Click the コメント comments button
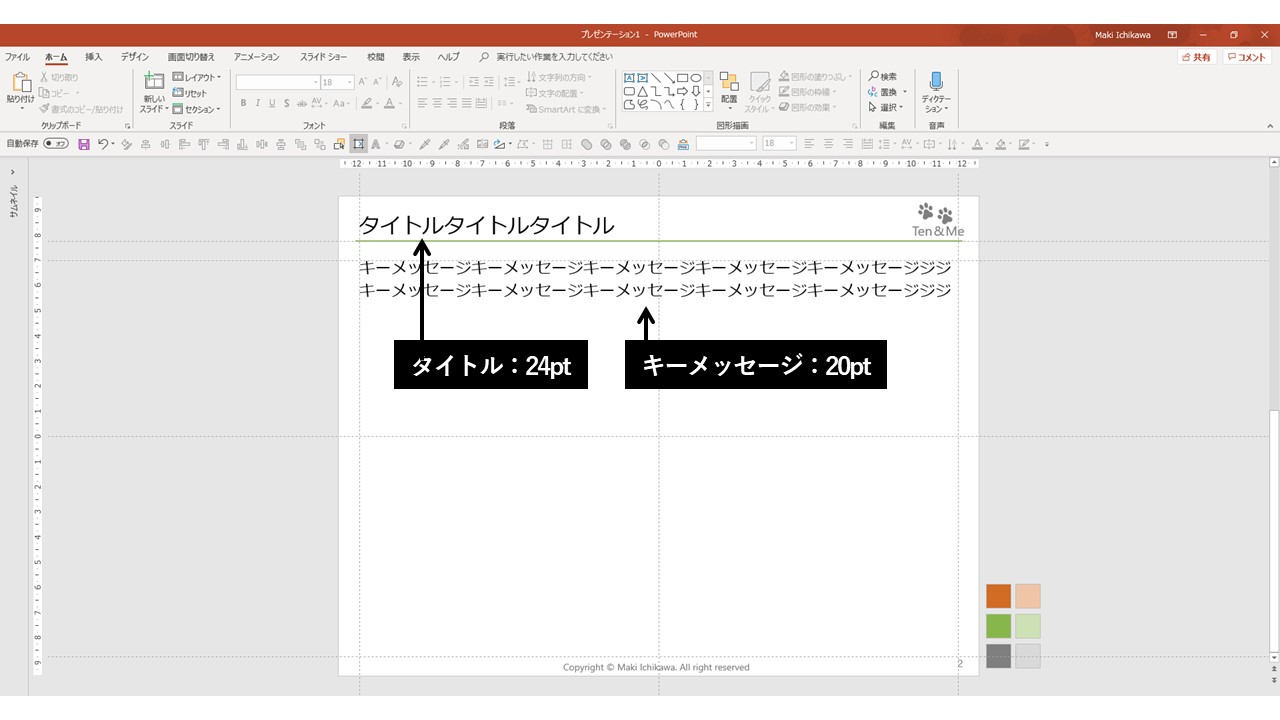The image size is (1280, 720). tap(1247, 57)
